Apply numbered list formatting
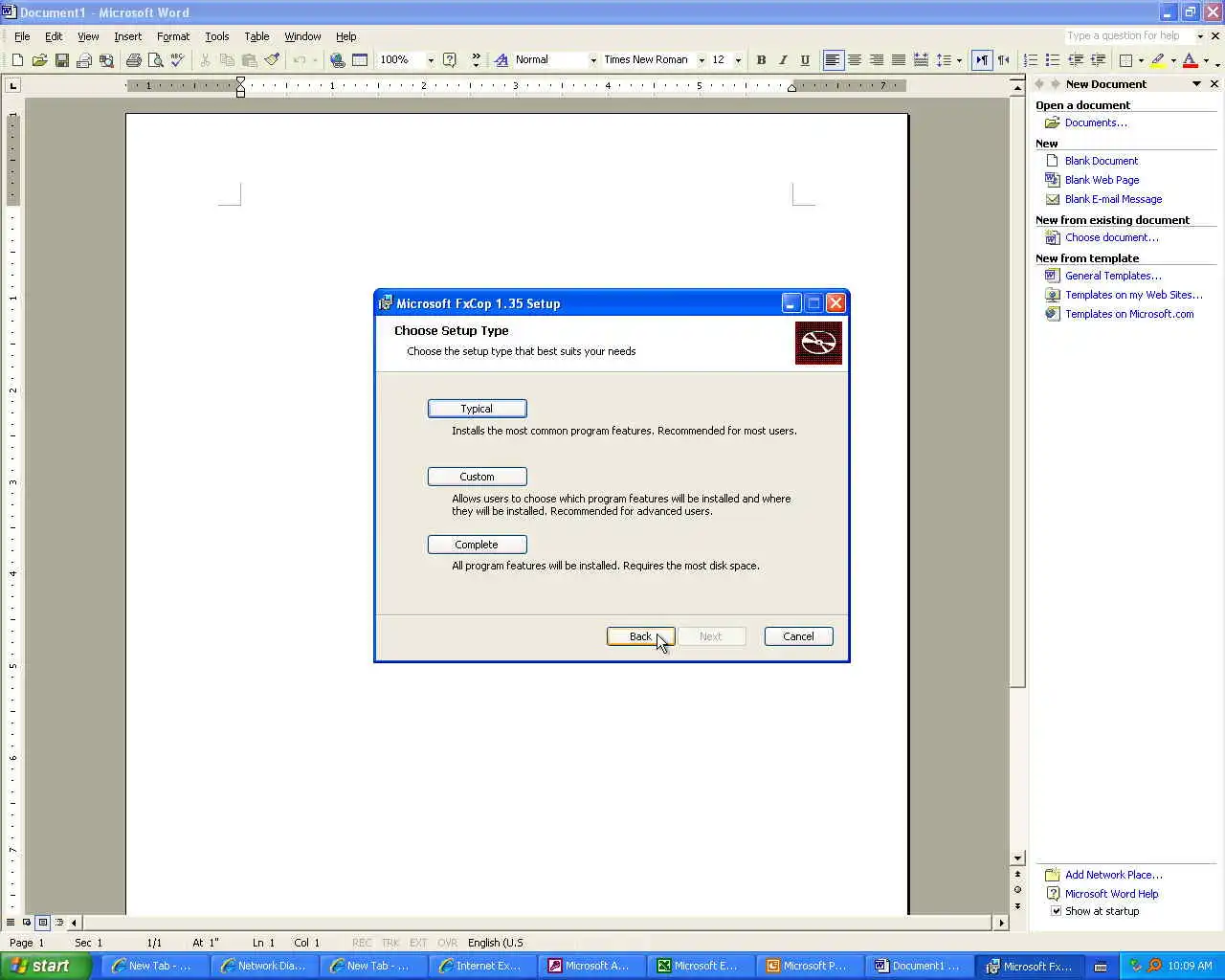The width and height of the screenshot is (1225, 980). 1031,60
